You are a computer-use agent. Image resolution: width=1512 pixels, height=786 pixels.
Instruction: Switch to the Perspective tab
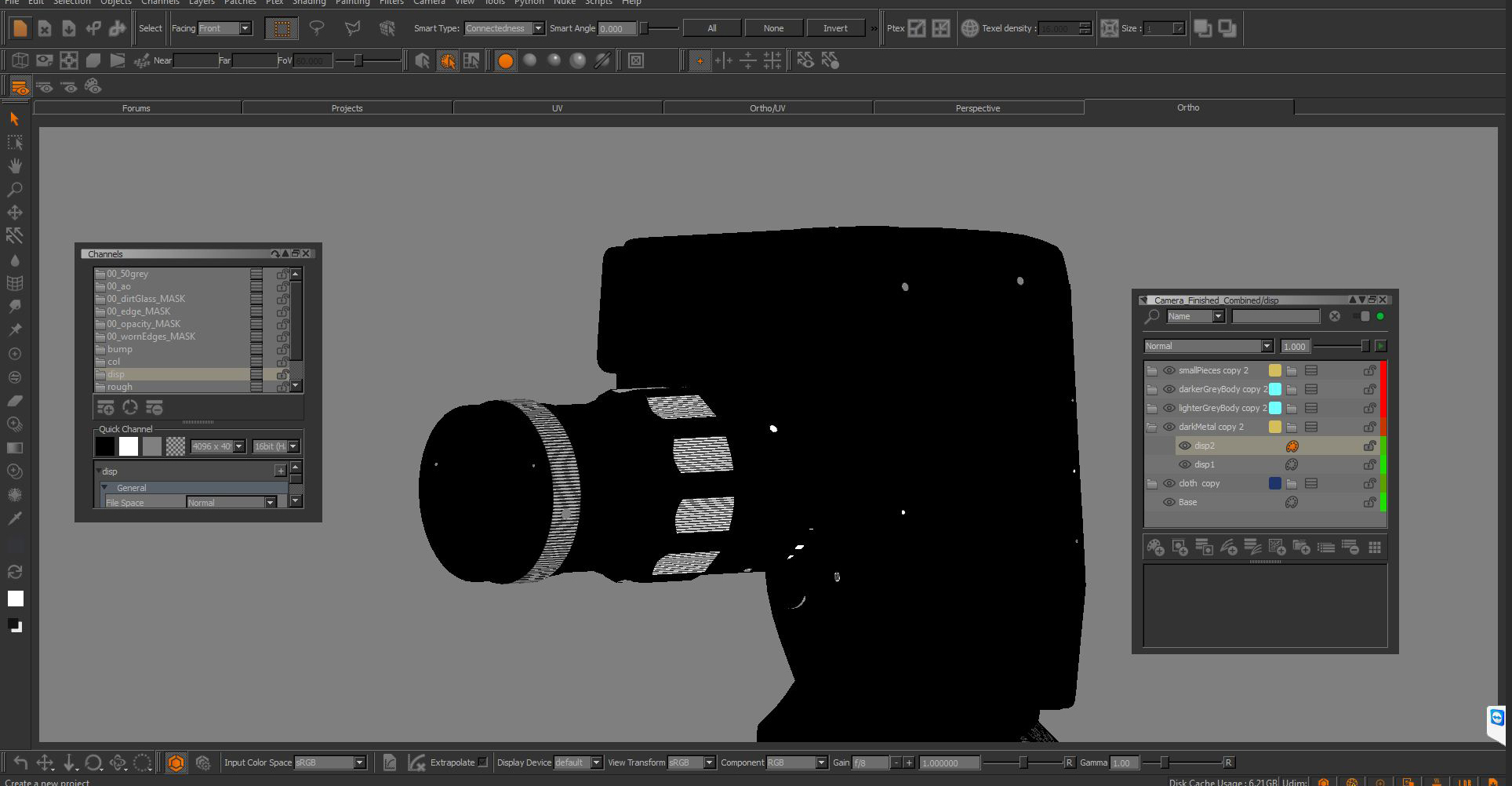click(978, 108)
